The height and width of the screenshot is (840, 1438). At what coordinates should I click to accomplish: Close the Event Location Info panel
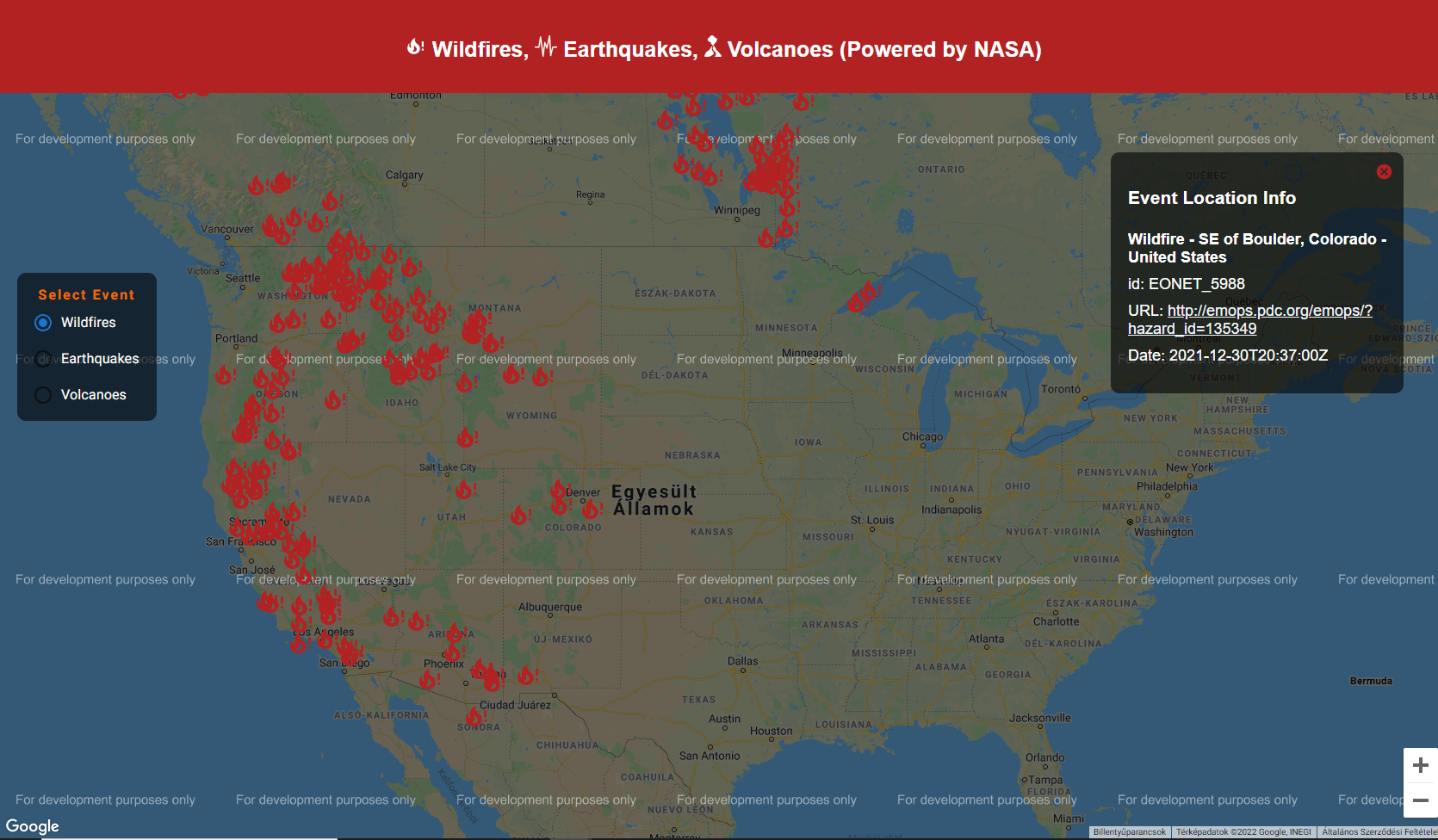tap(1384, 172)
